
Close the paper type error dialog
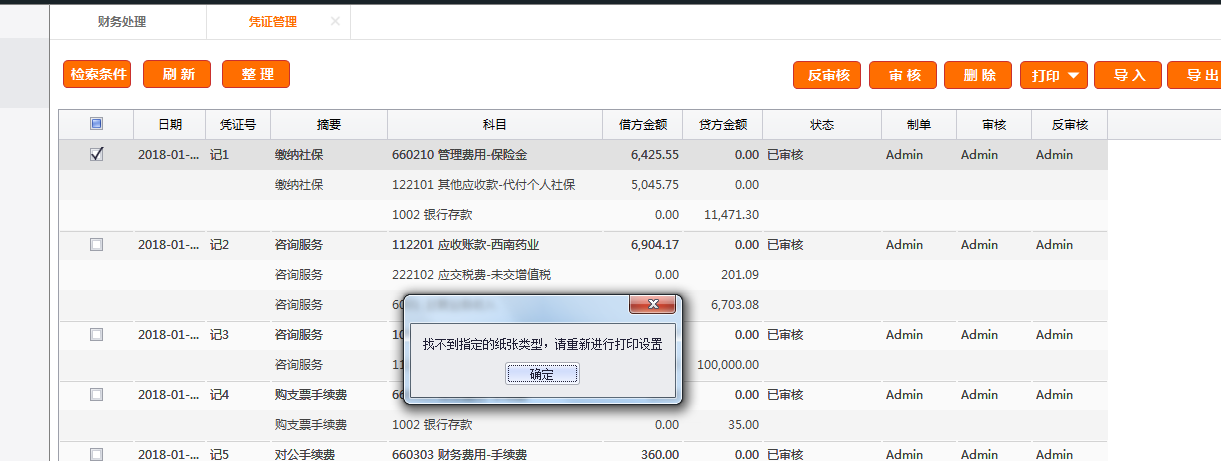[x=654, y=304]
